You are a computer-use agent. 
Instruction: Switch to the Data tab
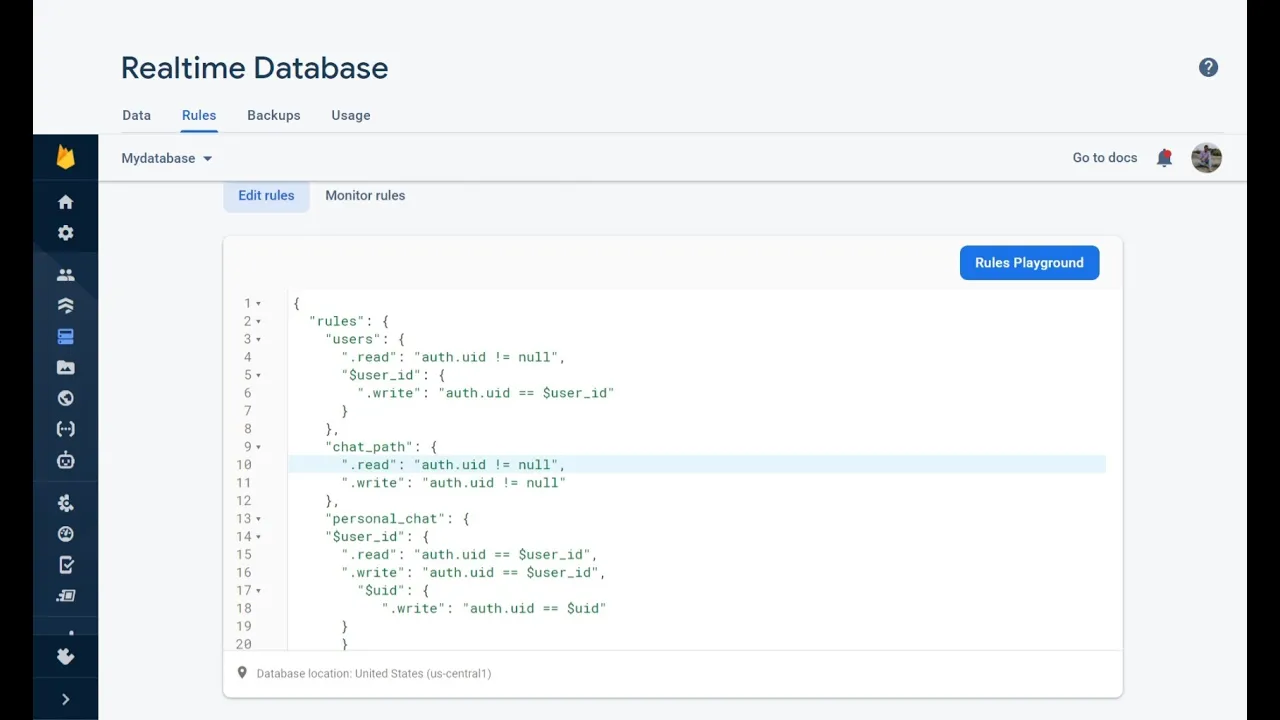[137, 115]
